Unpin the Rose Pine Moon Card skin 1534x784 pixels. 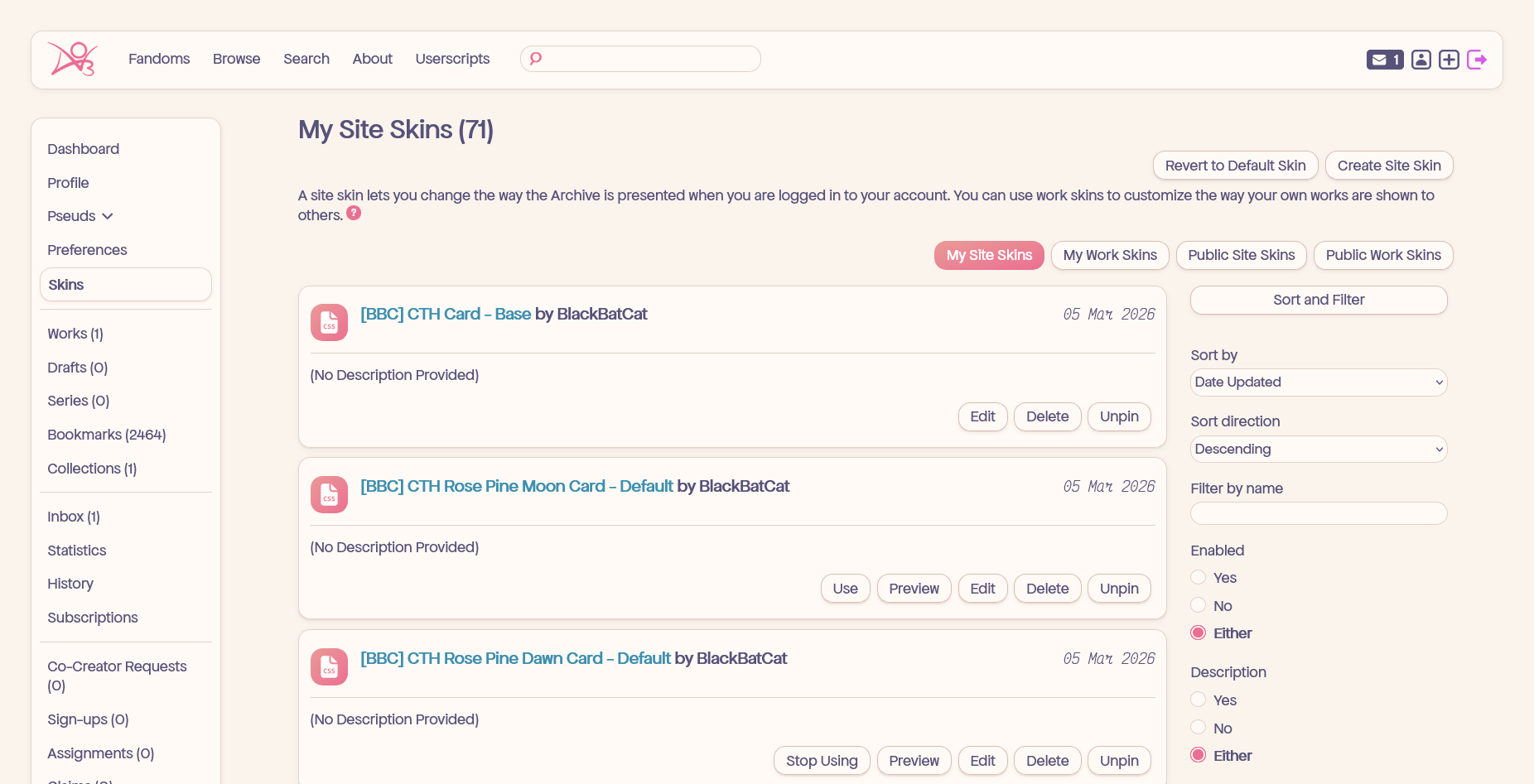(x=1119, y=589)
